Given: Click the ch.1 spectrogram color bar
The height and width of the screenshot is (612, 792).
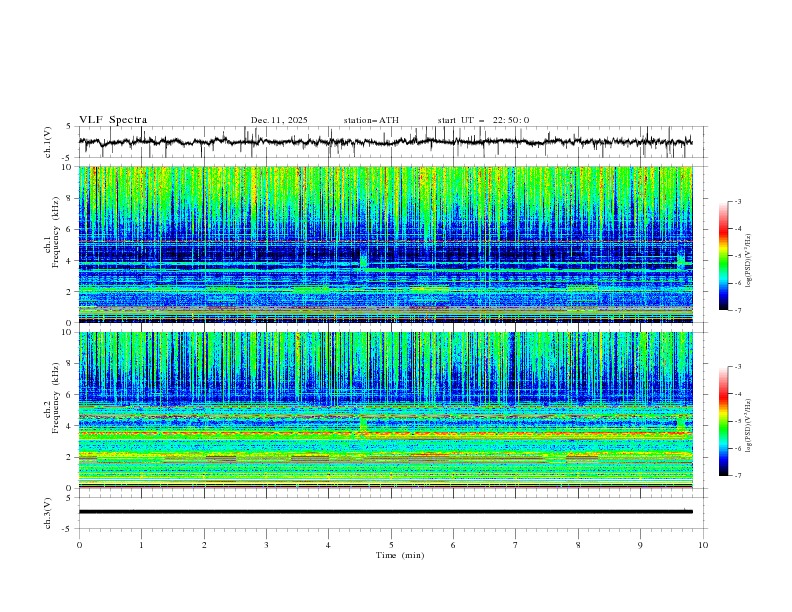Looking at the screenshot, I should tap(723, 256).
